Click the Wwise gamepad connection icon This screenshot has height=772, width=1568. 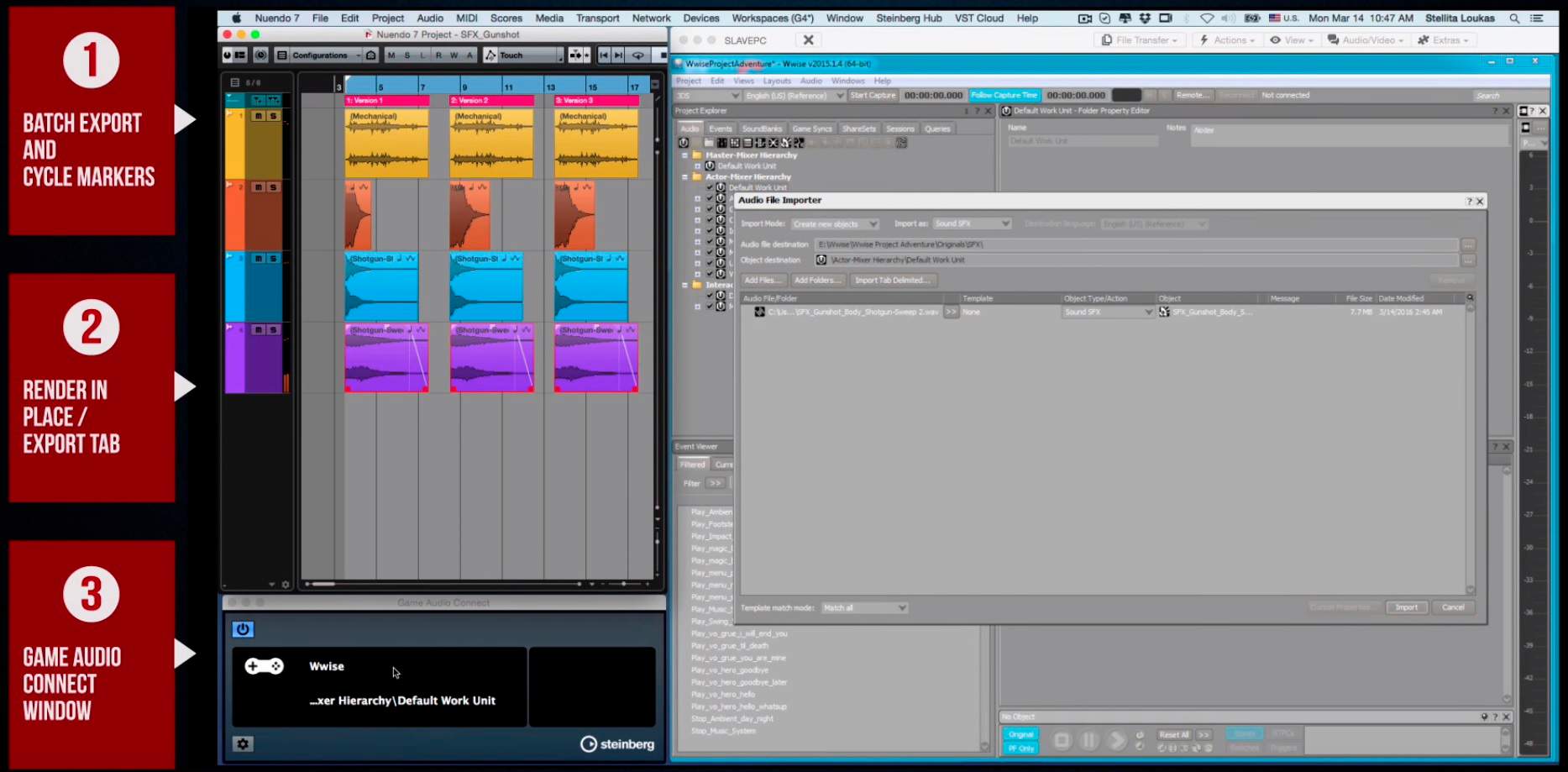pyautogui.click(x=264, y=666)
